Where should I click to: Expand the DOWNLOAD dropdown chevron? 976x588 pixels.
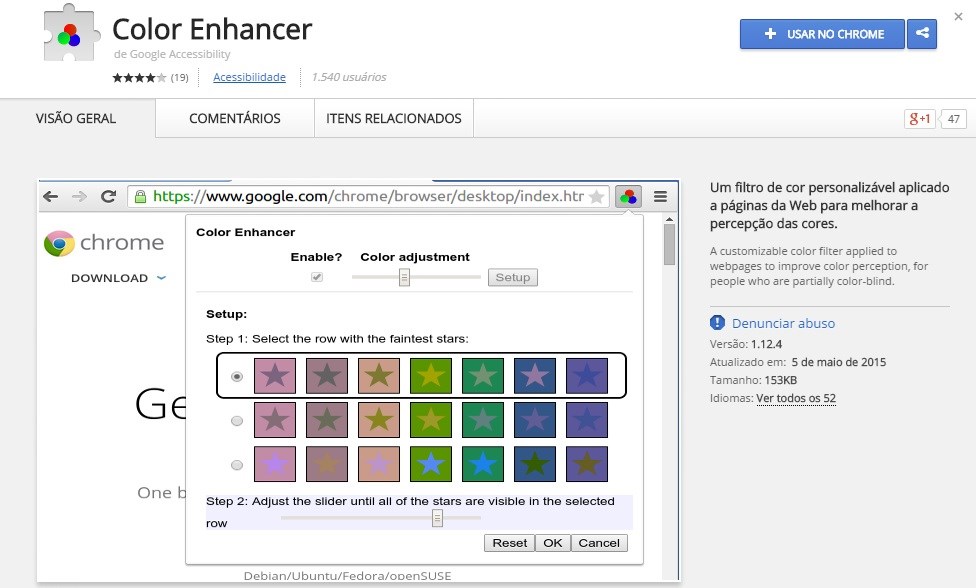click(x=161, y=278)
